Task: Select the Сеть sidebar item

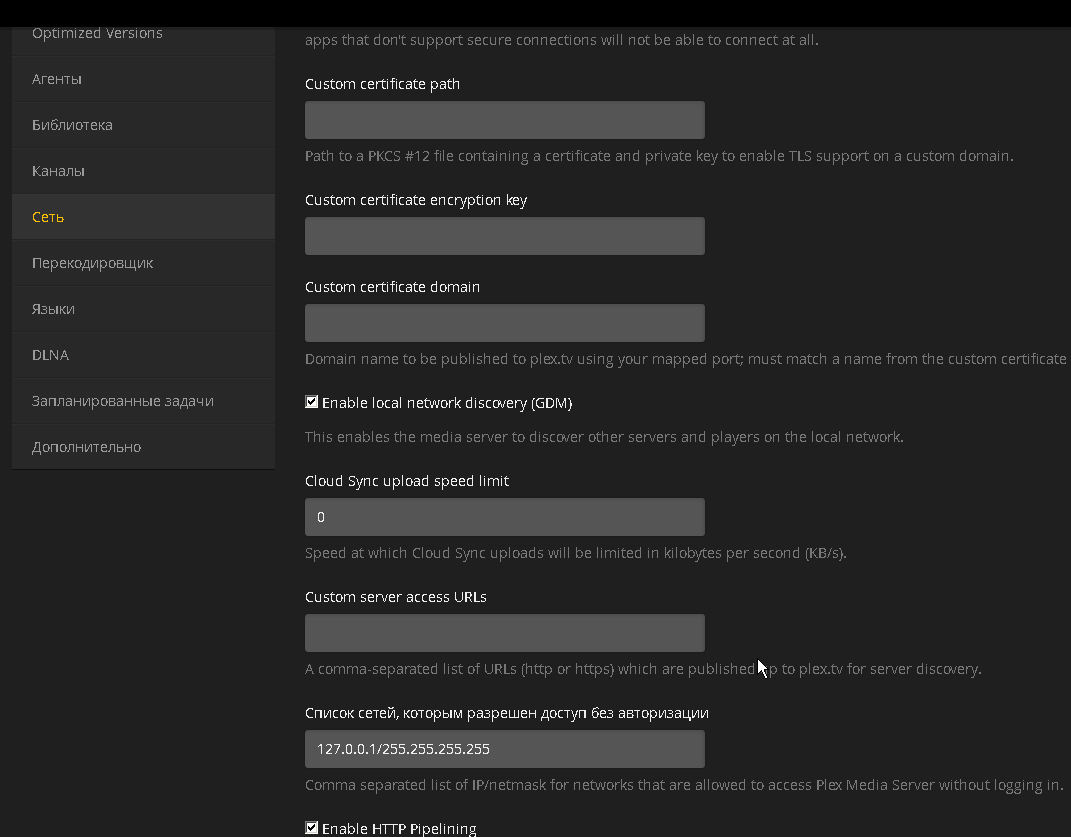Action: click(48, 217)
